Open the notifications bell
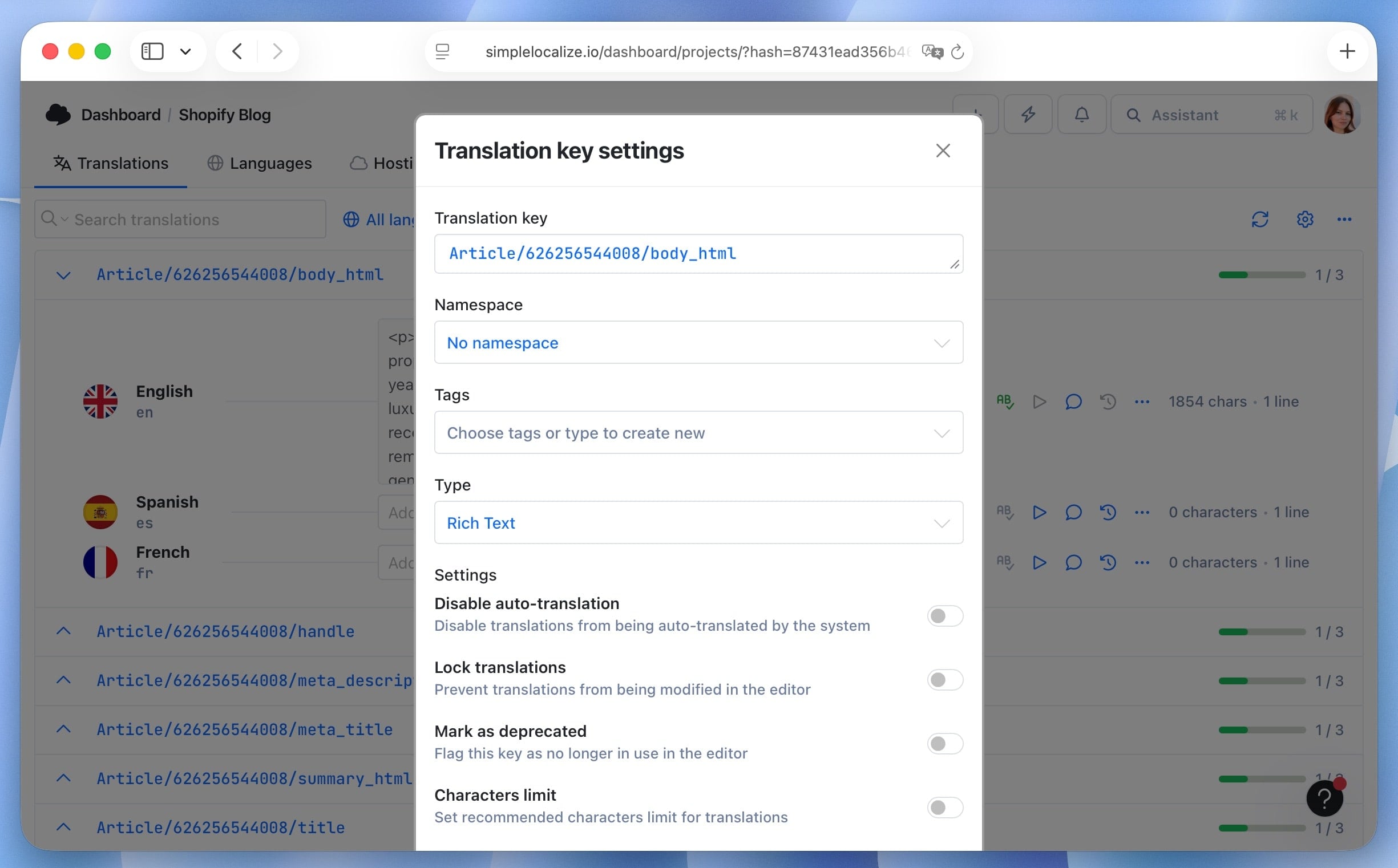1398x868 pixels. coord(1081,114)
